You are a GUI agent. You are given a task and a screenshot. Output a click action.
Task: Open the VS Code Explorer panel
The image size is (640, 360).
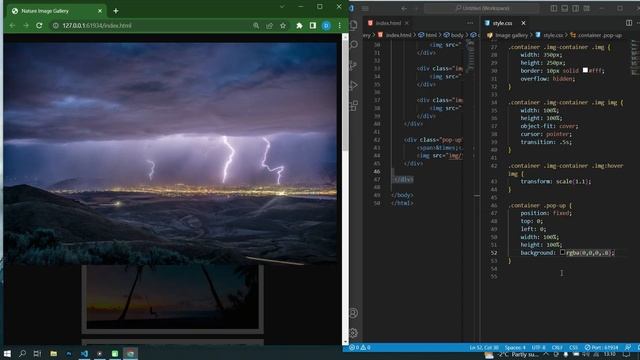tap(354, 25)
